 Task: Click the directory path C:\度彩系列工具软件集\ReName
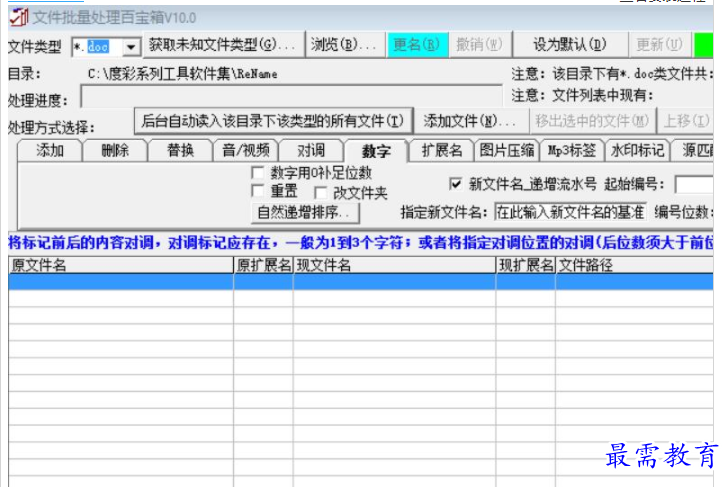click(x=183, y=74)
